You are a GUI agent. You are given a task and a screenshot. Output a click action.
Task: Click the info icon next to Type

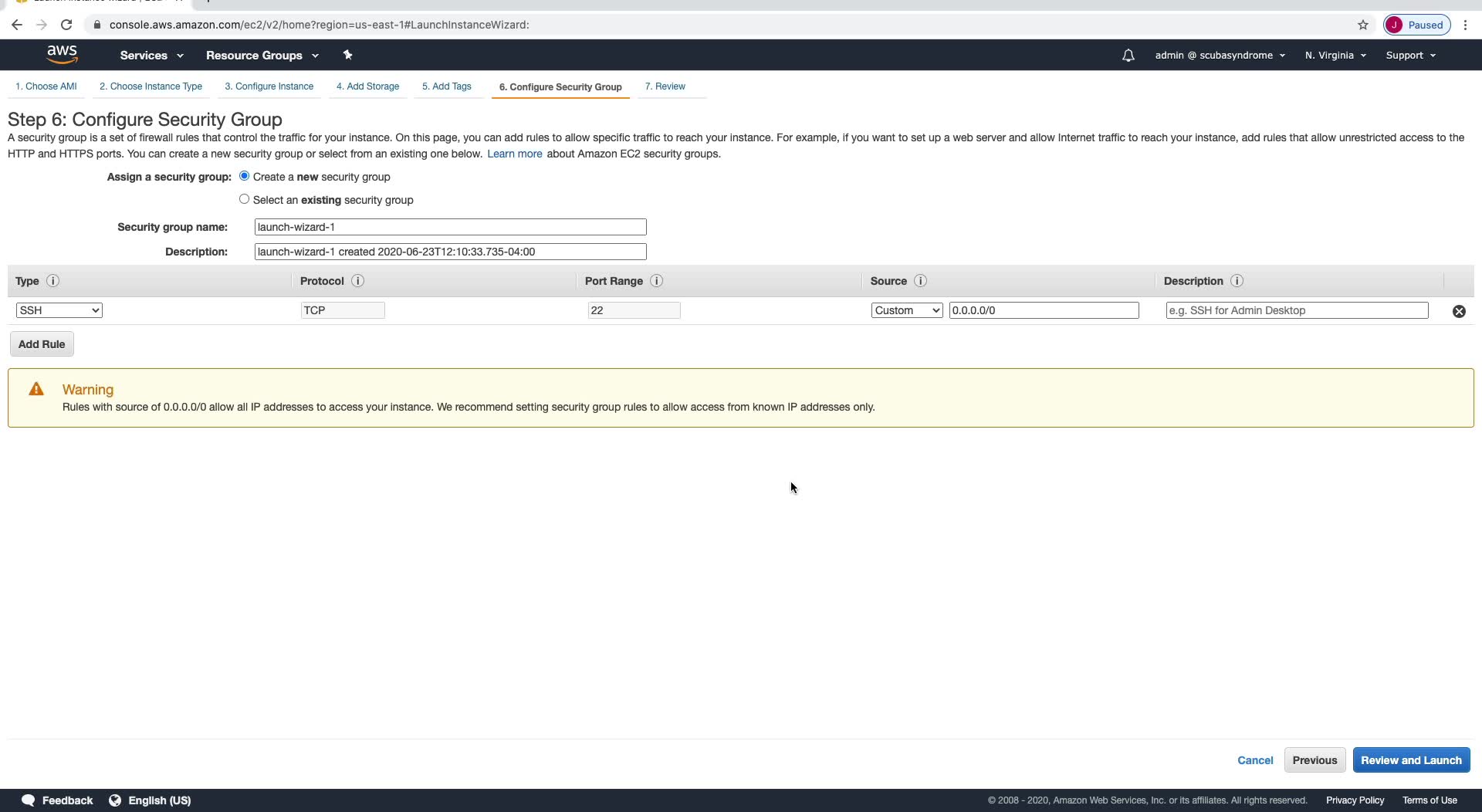pyautogui.click(x=52, y=281)
